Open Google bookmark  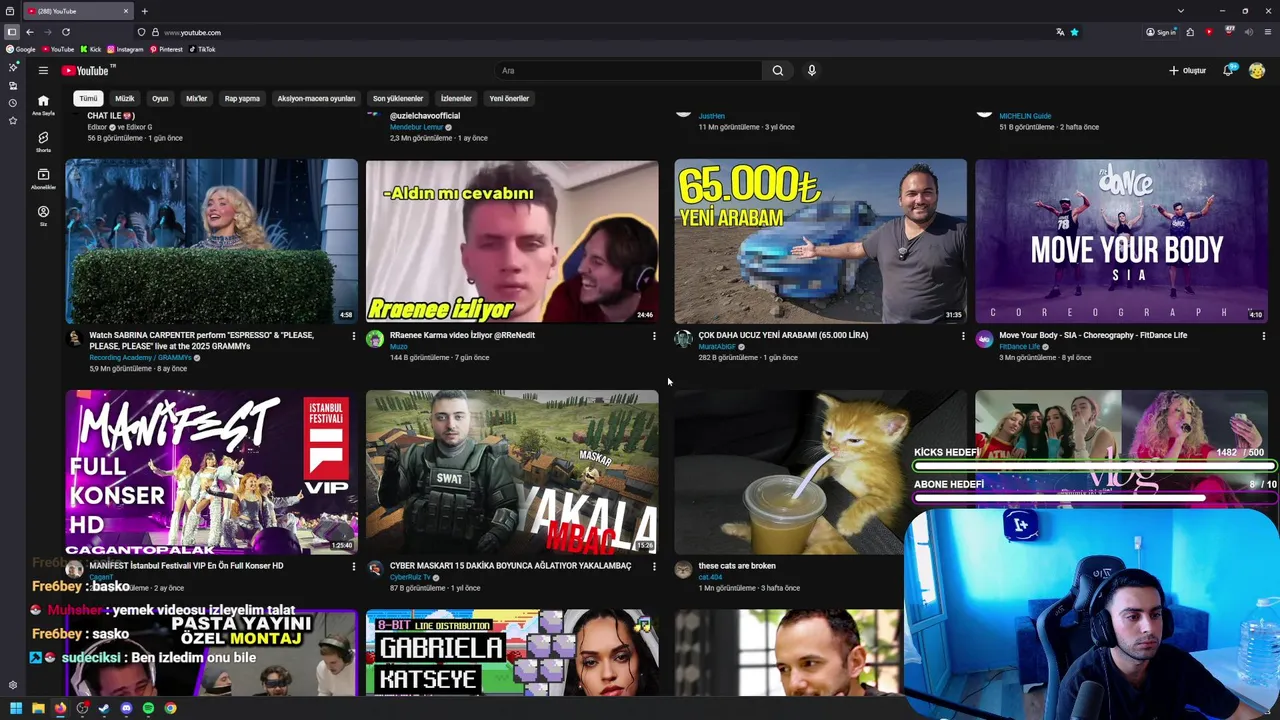coord(21,49)
